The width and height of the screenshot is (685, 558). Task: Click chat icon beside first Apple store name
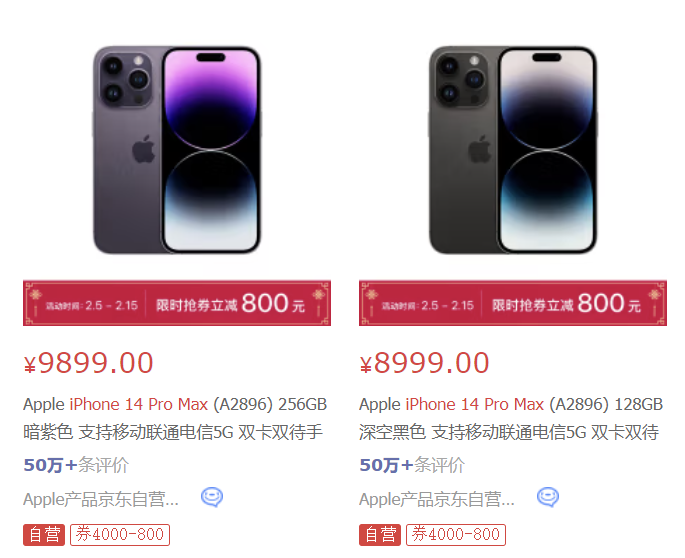pyautogui.click(x=212, y=497)
